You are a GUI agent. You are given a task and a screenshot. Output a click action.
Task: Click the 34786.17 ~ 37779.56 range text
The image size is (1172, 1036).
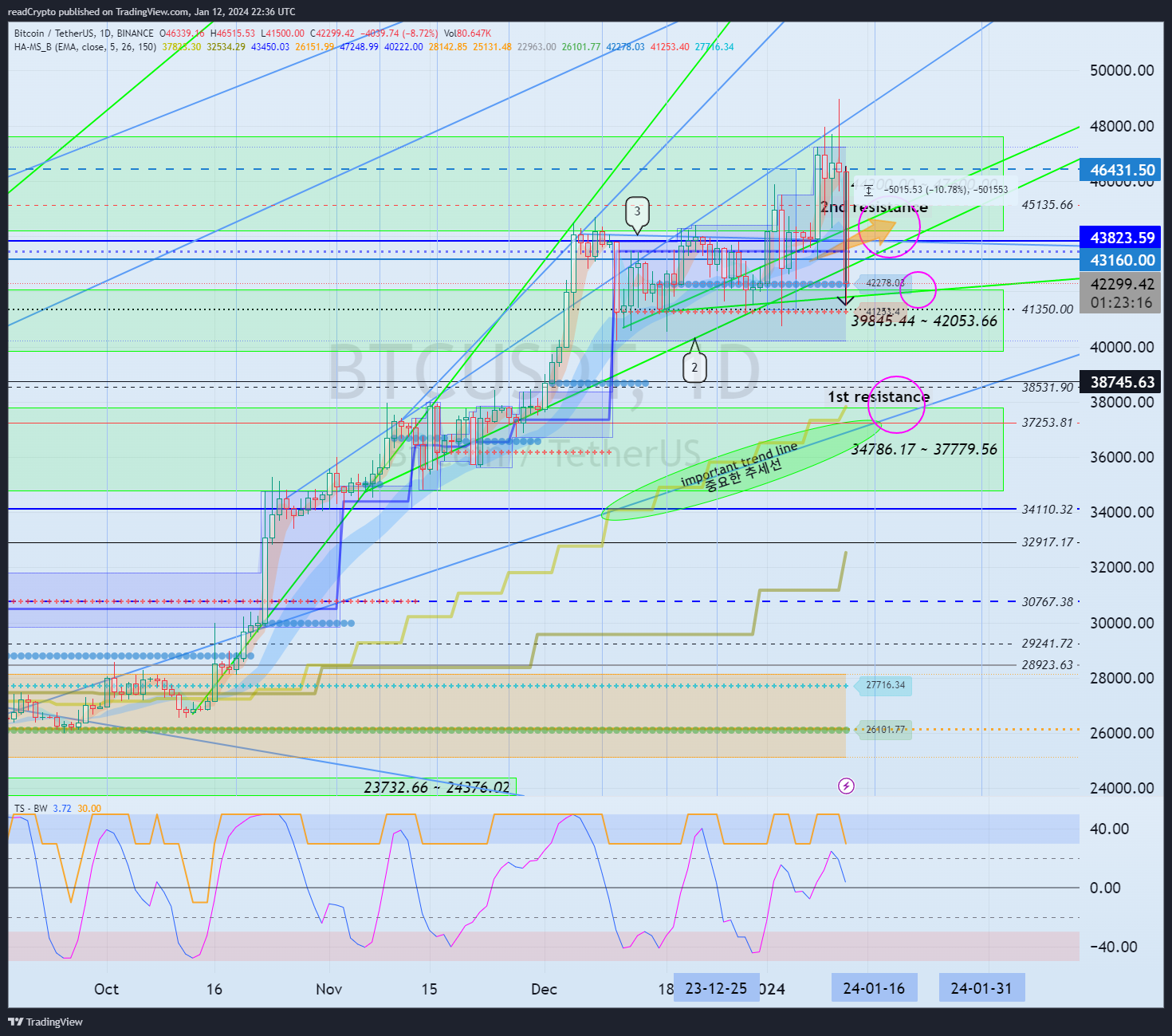point(924,449)
